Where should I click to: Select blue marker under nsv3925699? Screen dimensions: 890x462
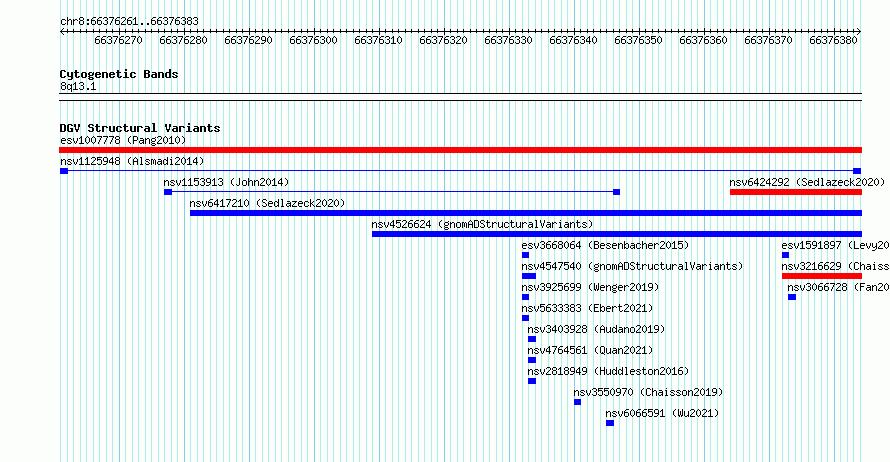(x=526, y=297)
